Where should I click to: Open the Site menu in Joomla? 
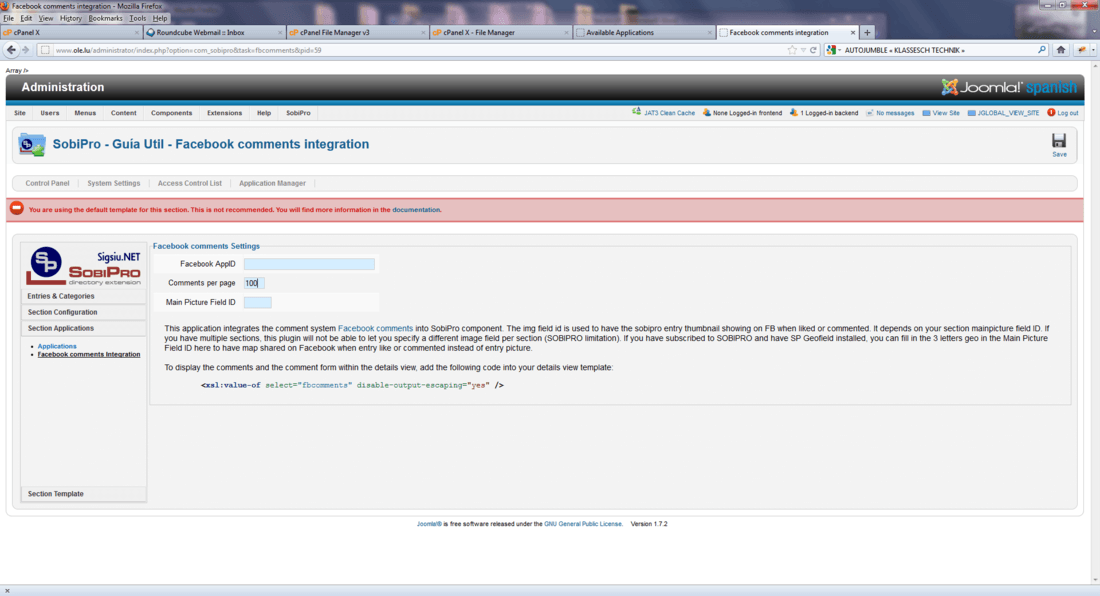pos(20,113)
